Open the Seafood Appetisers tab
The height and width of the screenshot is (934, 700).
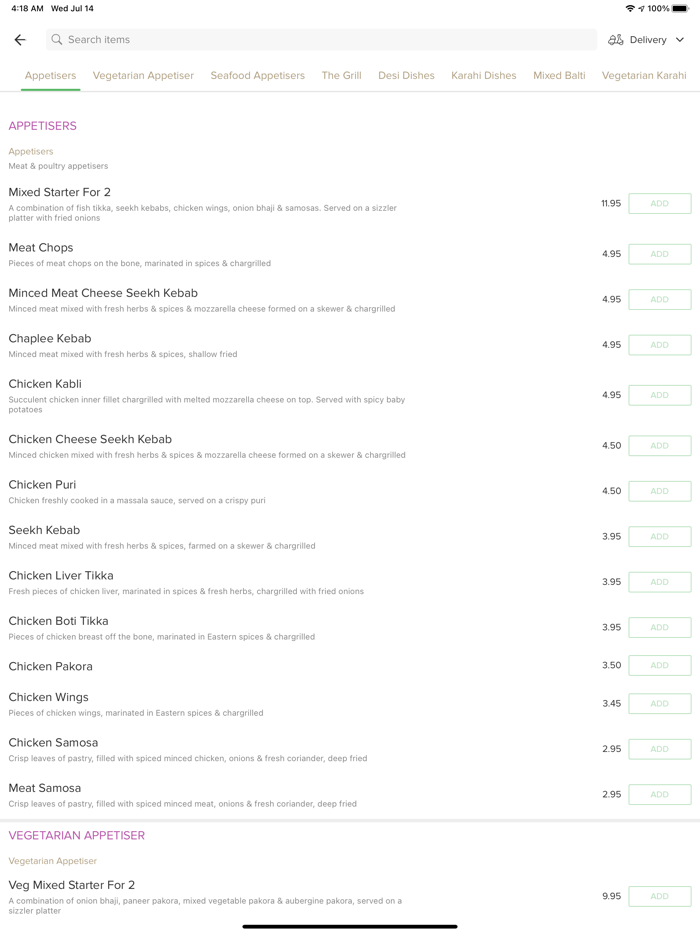click(257, 75)
